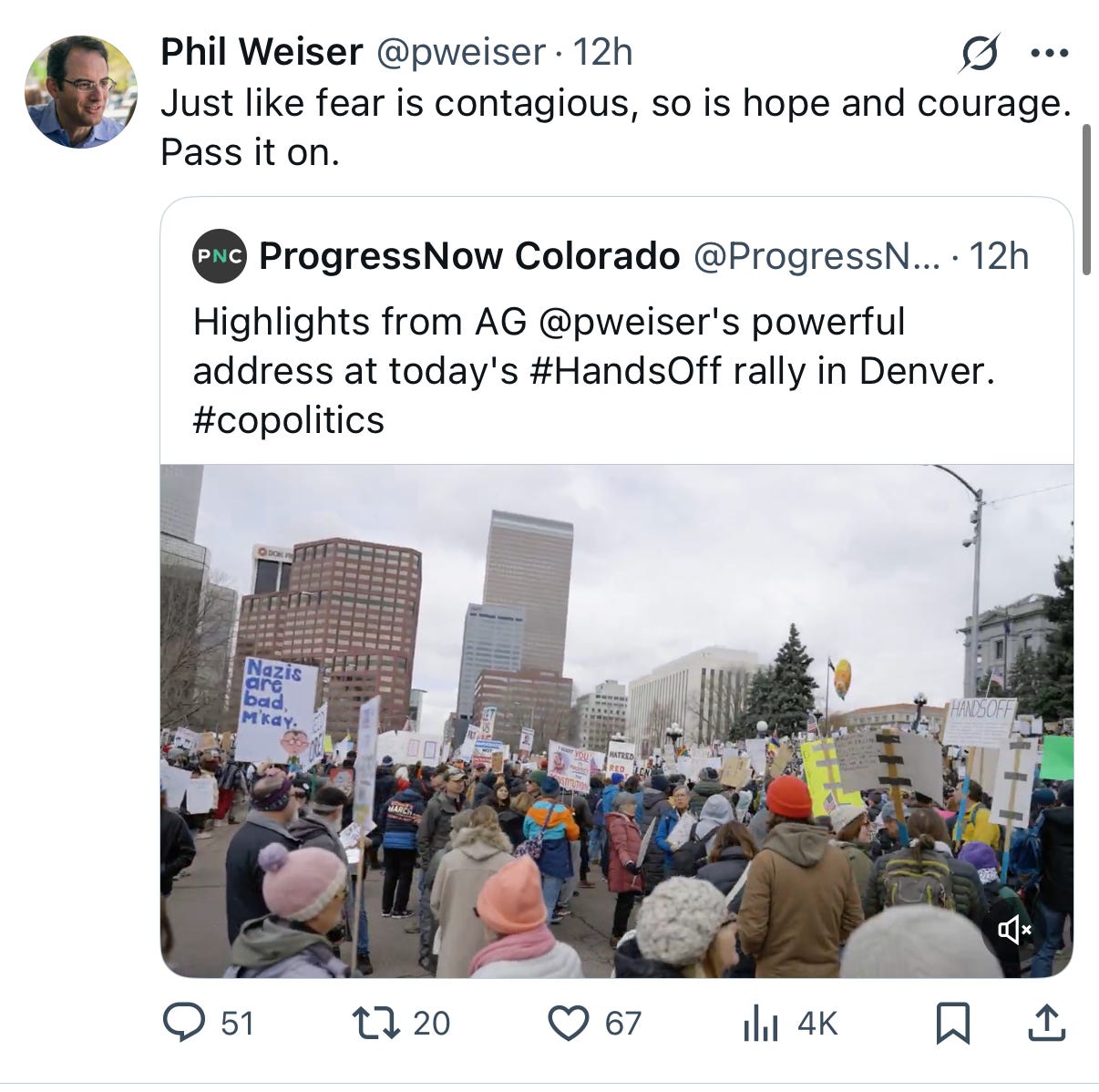Click the #copolitics hashtag

tap(289, 420)
